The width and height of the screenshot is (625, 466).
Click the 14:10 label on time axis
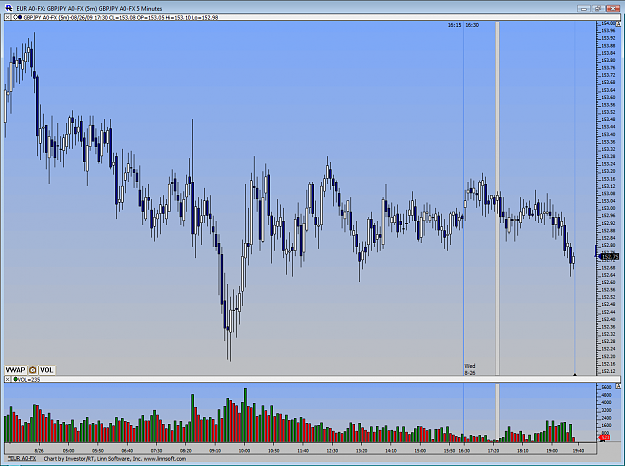pyautogui.click(x=391, y=451)
